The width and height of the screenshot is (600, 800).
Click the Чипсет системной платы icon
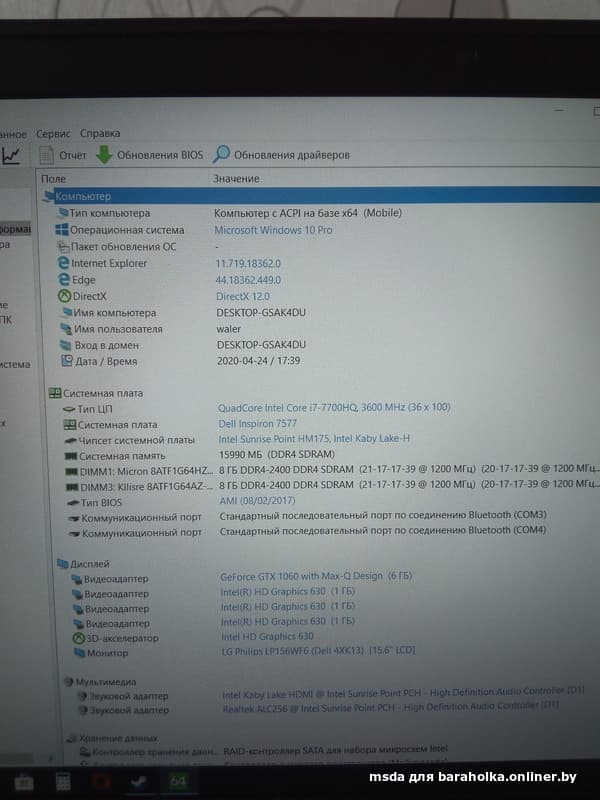click(x=70, y=440)
